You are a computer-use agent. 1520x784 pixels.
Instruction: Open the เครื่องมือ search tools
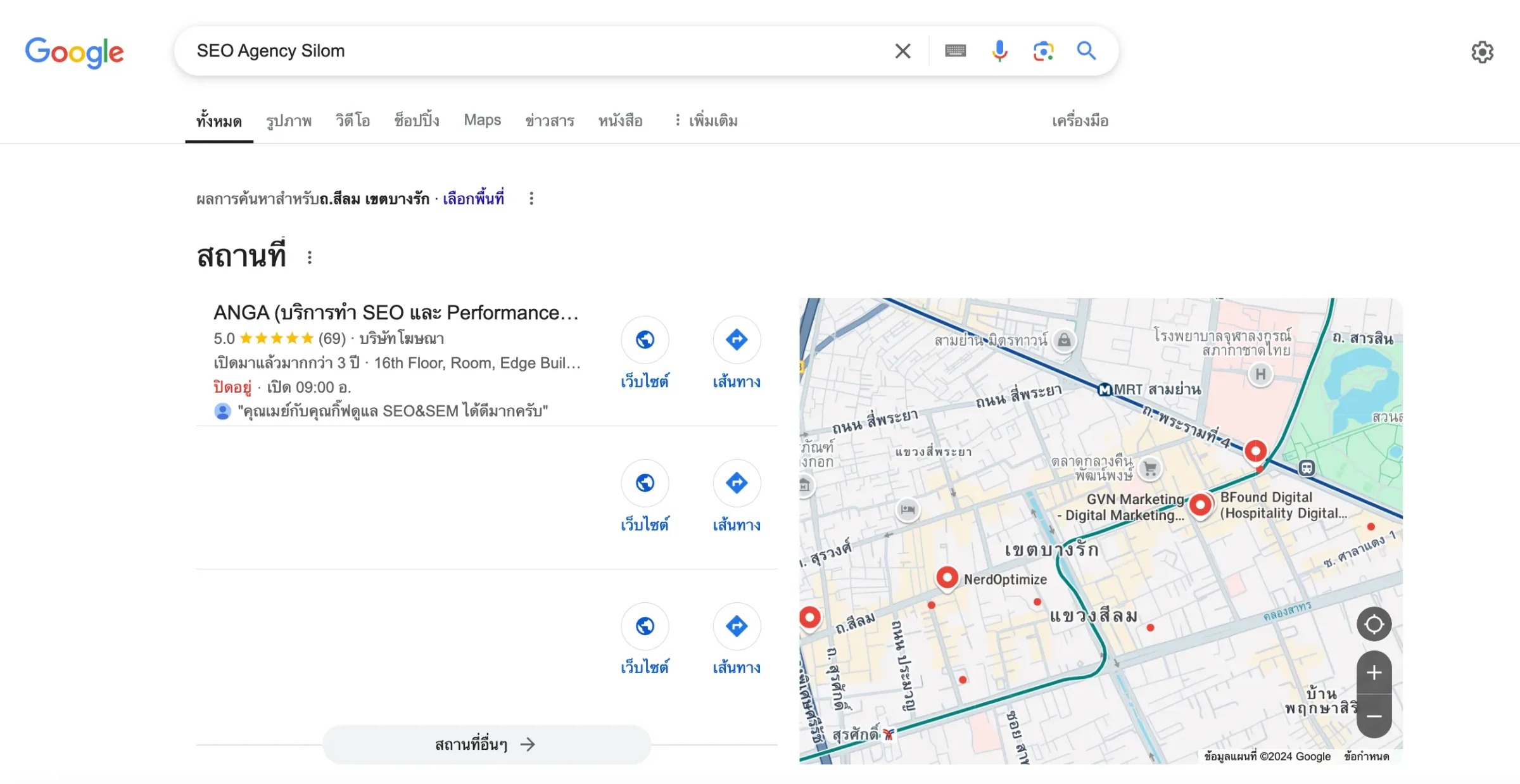tap(1080, 120)
